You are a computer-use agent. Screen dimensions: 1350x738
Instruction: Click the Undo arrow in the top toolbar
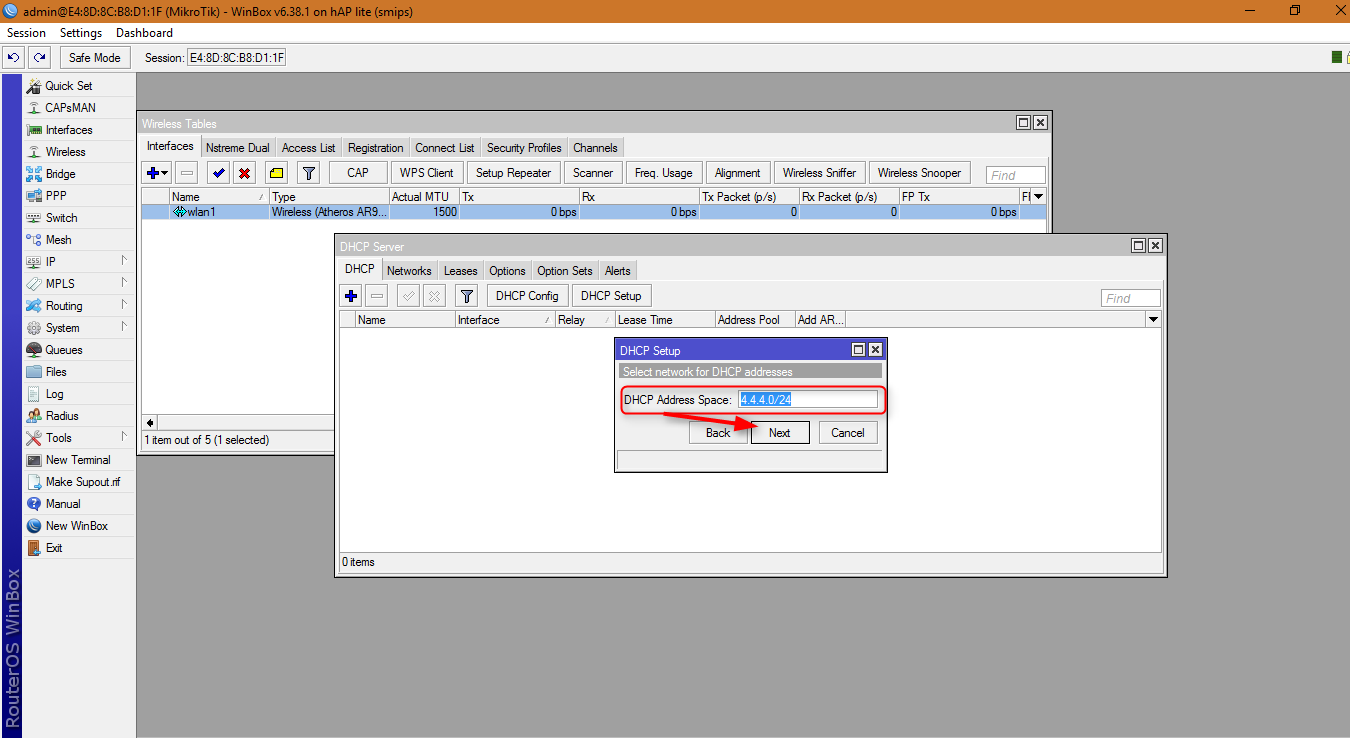[x=12, y=57]
